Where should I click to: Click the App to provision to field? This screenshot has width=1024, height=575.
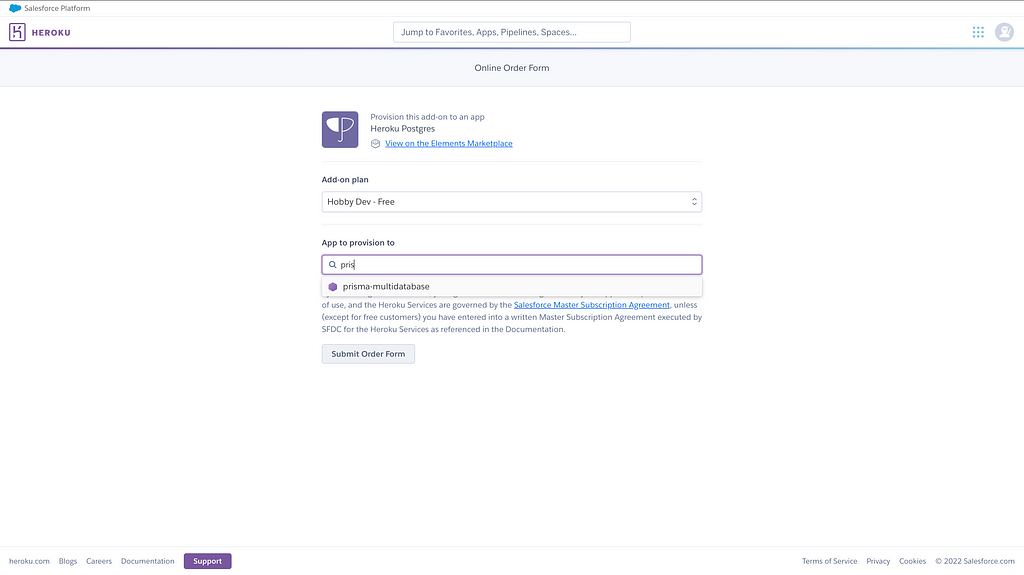click(511, 265)
